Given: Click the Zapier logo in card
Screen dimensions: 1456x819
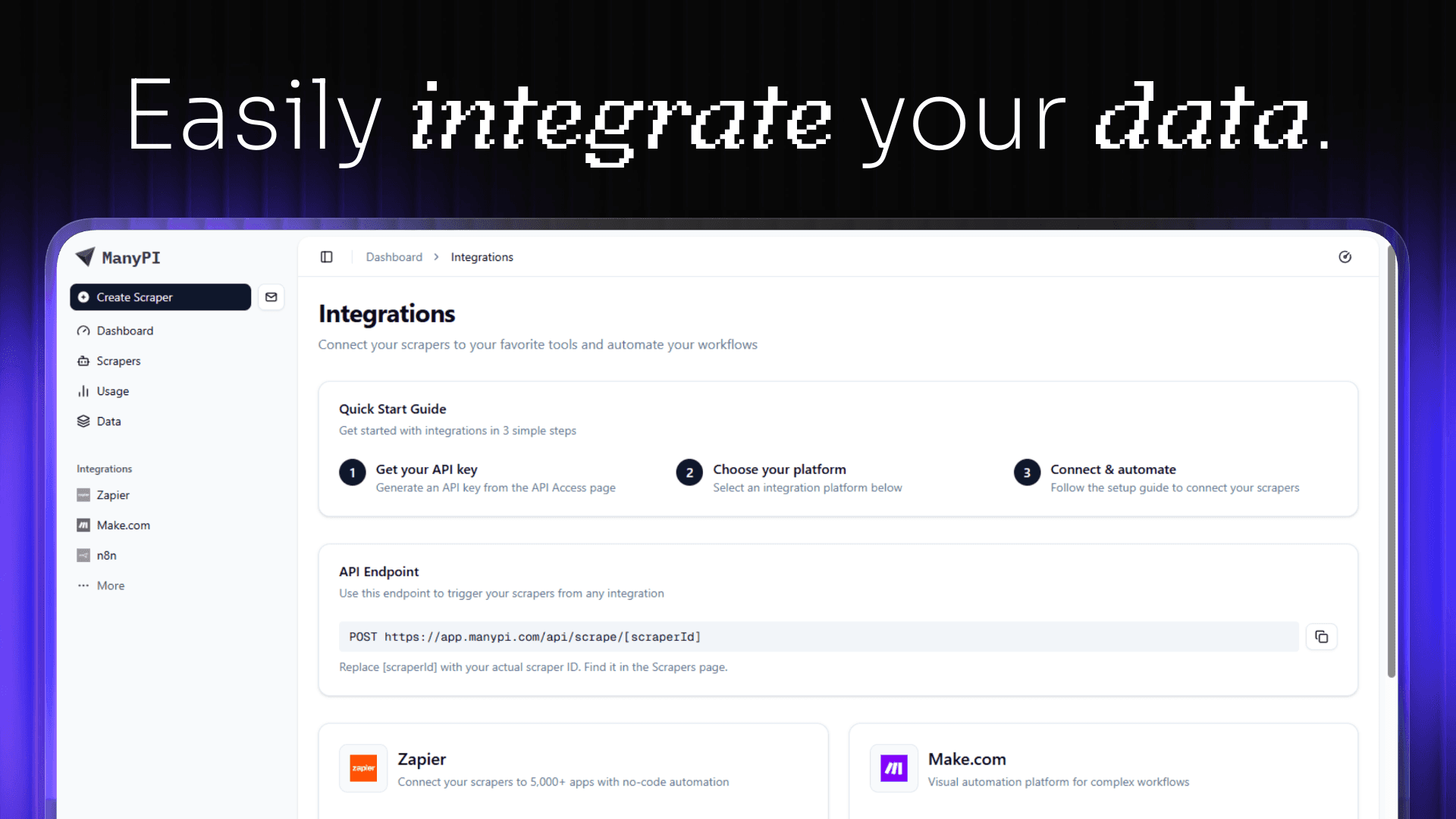Looking at the screenshot, I should point(363,768).
